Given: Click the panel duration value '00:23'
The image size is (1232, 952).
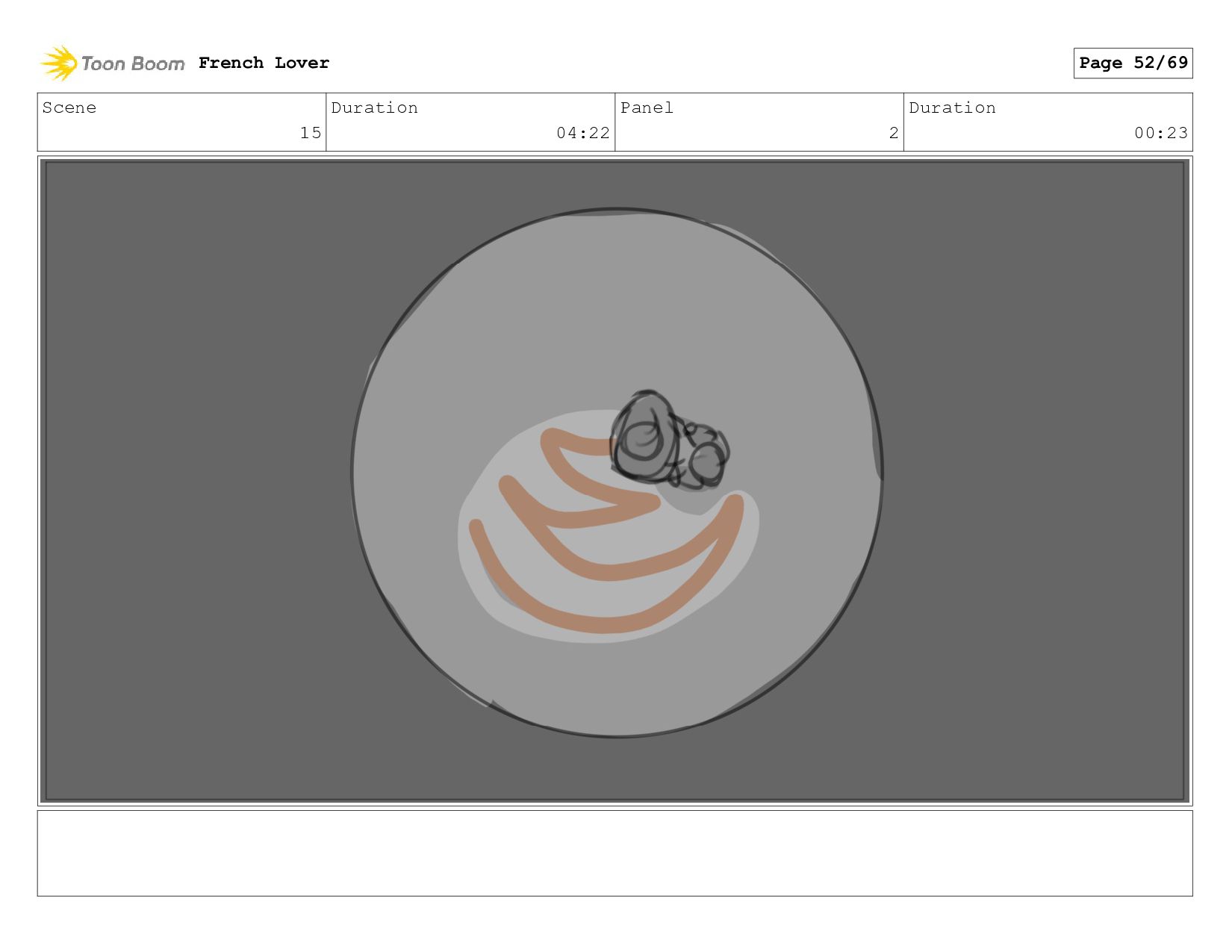Looking at the screenshot, I should [1161, 133].
